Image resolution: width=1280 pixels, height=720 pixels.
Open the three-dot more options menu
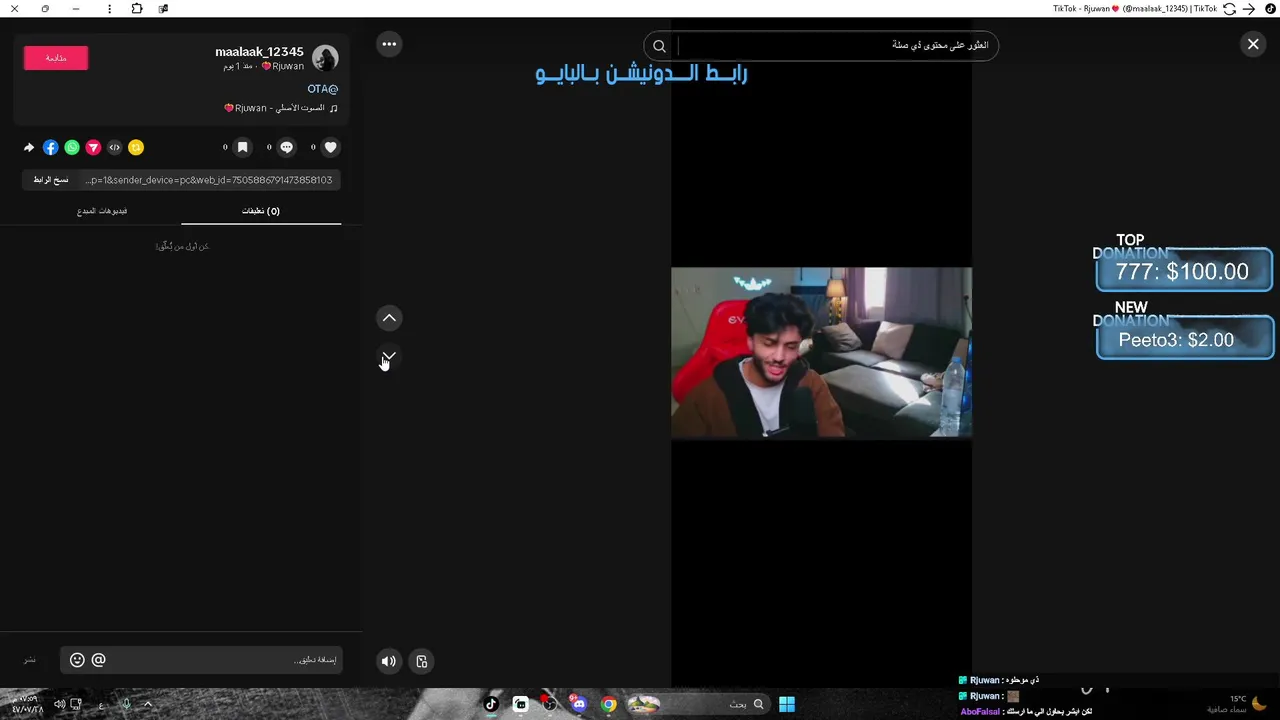[x=389, y=44]
